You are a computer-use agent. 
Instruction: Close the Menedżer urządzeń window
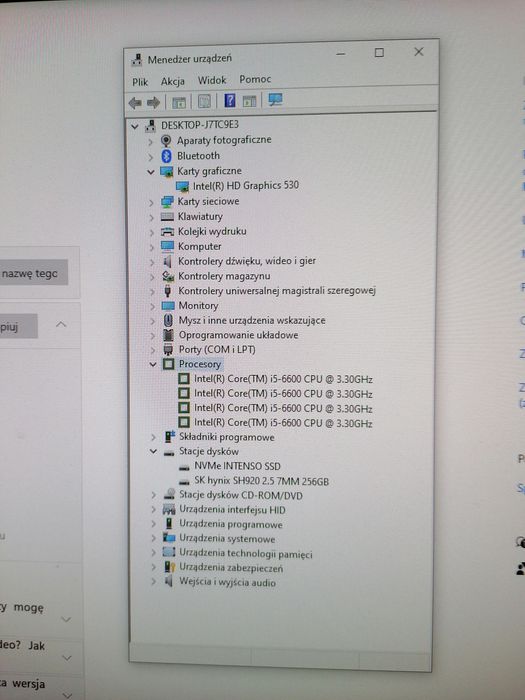click(418, 52)
